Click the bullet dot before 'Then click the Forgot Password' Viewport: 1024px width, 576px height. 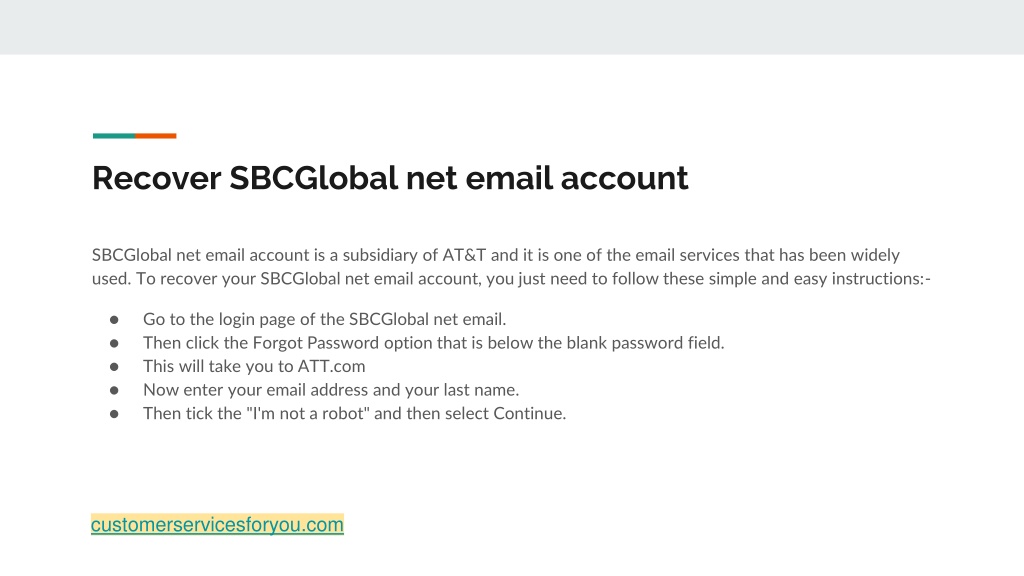[x=114, y=343]
